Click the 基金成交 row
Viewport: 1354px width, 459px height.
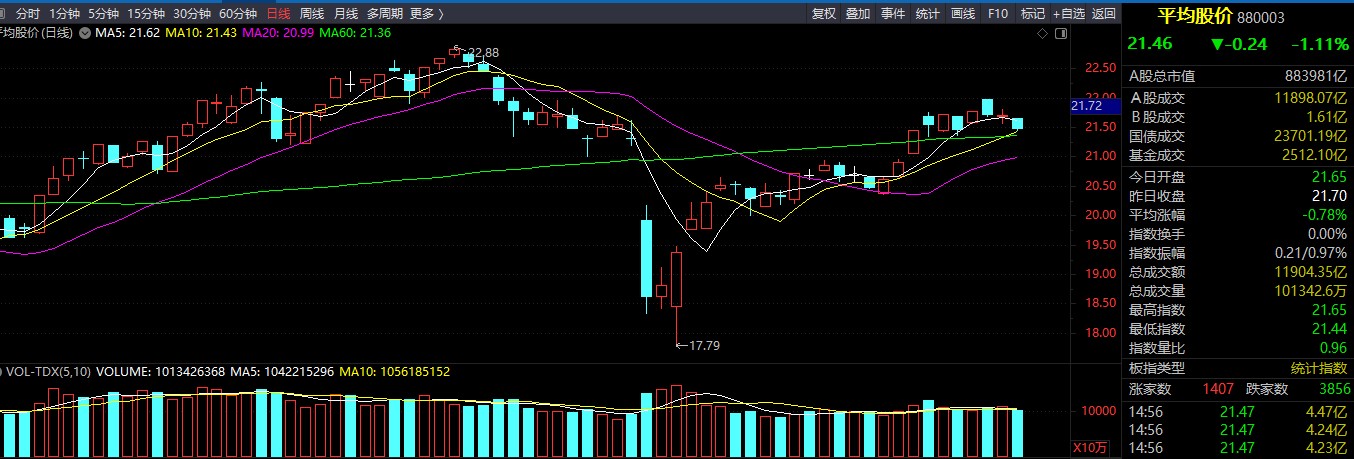[x=1238, y=155]
